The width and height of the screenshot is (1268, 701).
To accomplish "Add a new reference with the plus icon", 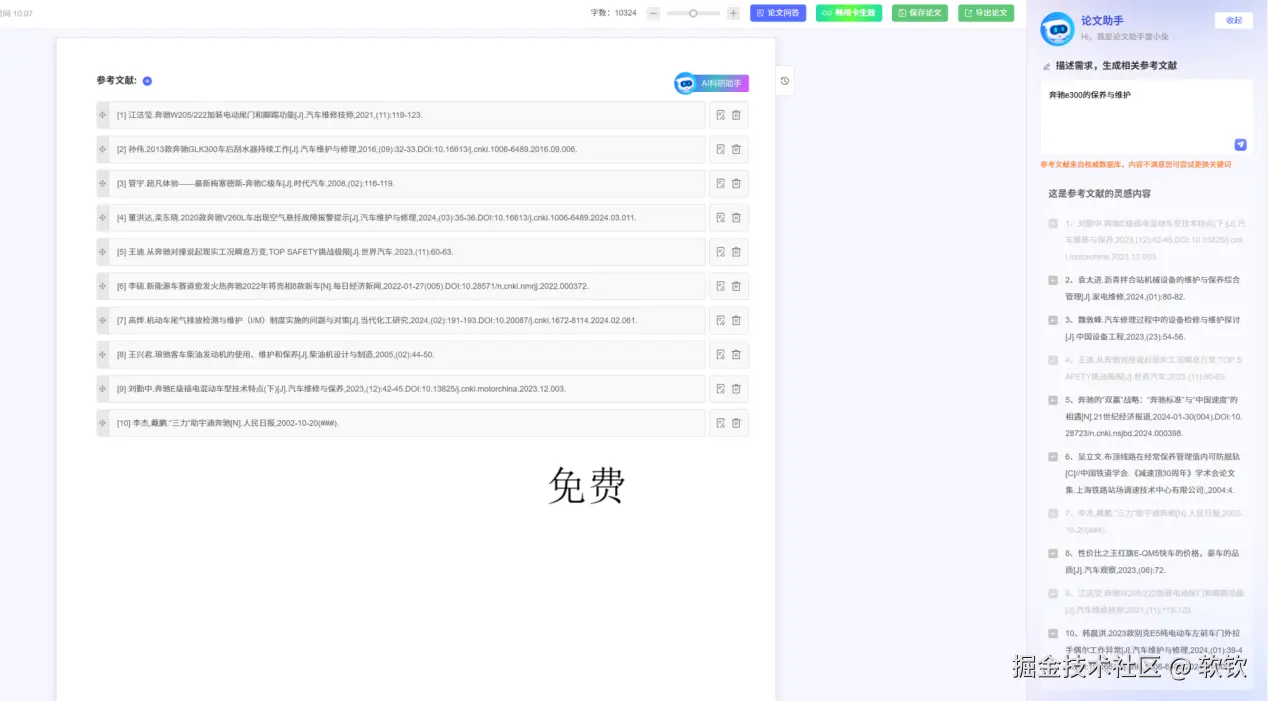I will tap(147, 81).
